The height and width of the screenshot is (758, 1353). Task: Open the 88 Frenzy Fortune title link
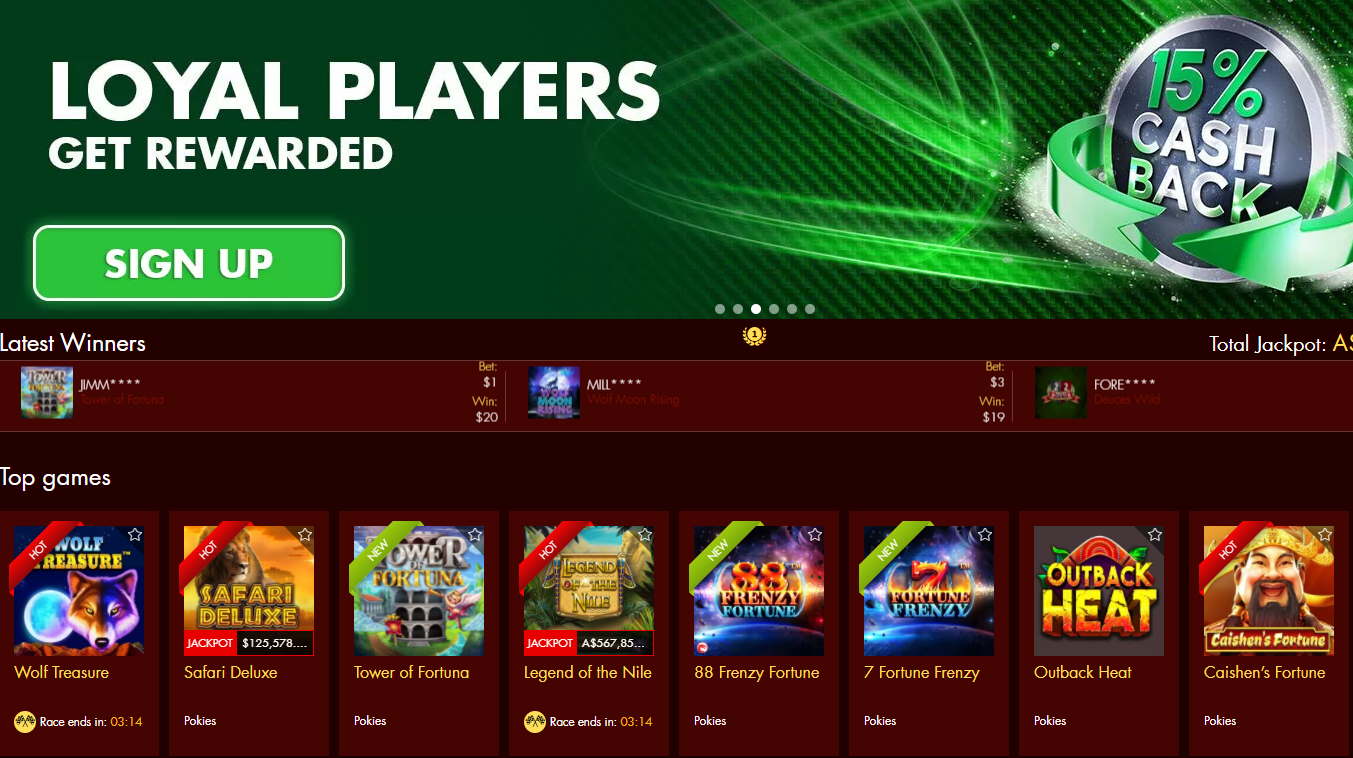(757, 672)
